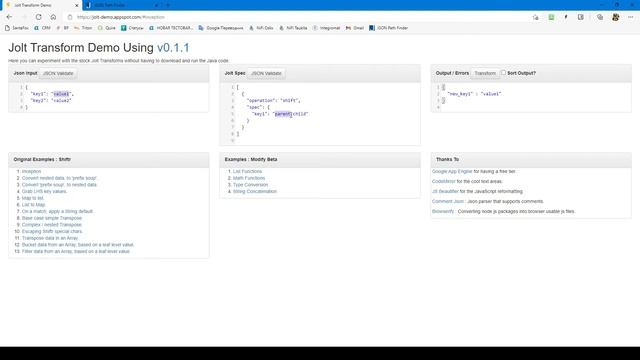This screenshot has width=640, height=360.
Task: Open On a match apply String default example
Action: pyautogui.click(x=58, y=211)
